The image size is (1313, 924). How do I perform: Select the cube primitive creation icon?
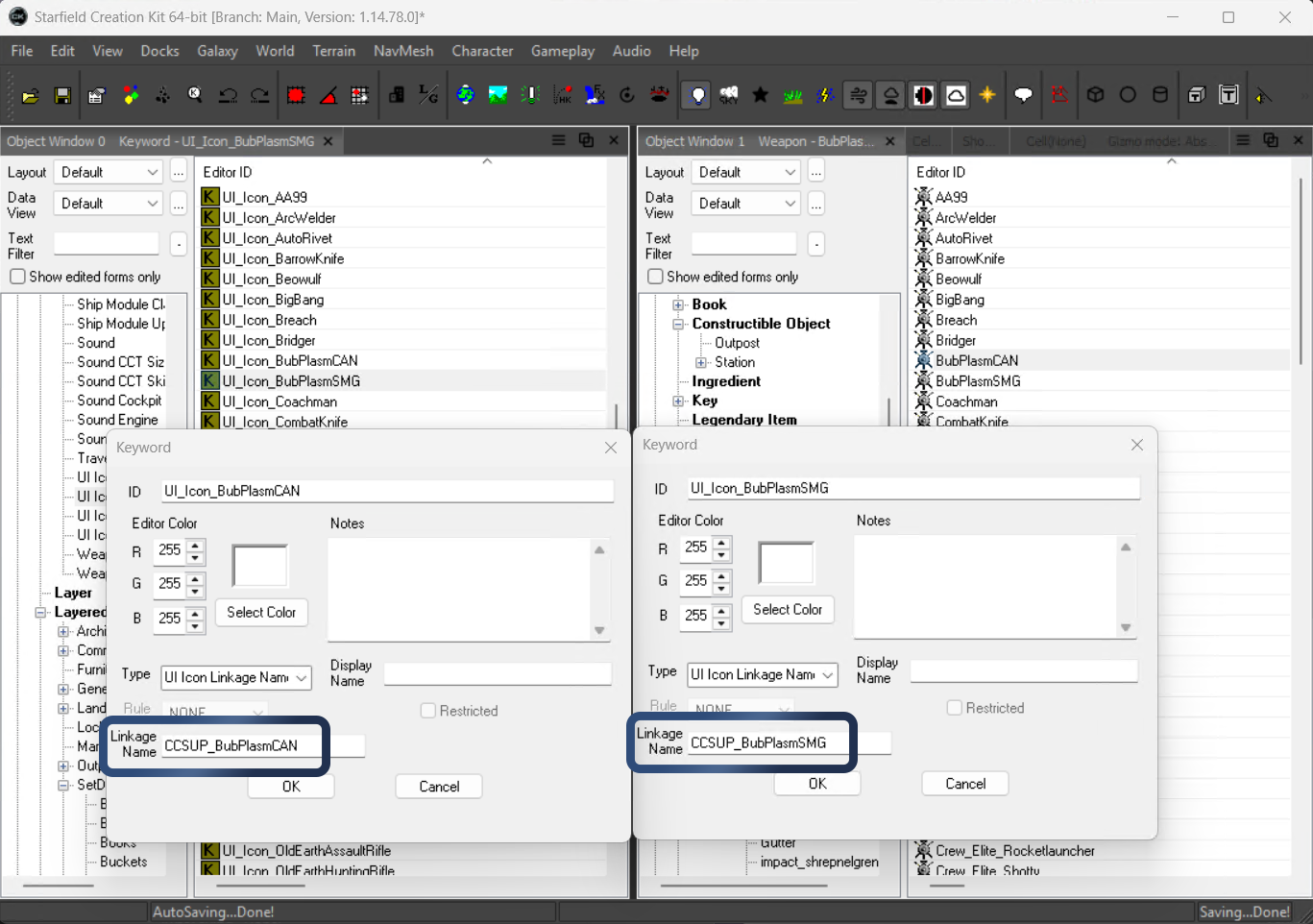1096,95
